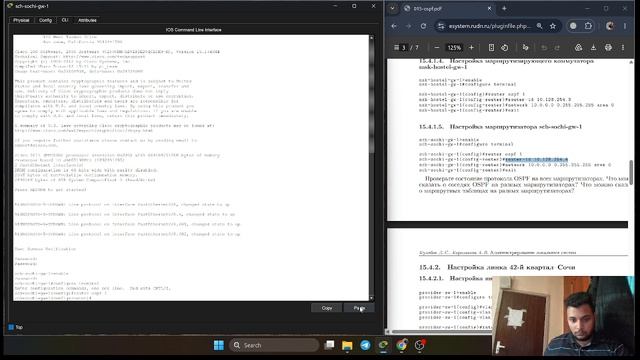This screenshot has height=360, width=640.
Task: Click the CLI terminal vertical scrollbar
Action: tap(371, 168)
